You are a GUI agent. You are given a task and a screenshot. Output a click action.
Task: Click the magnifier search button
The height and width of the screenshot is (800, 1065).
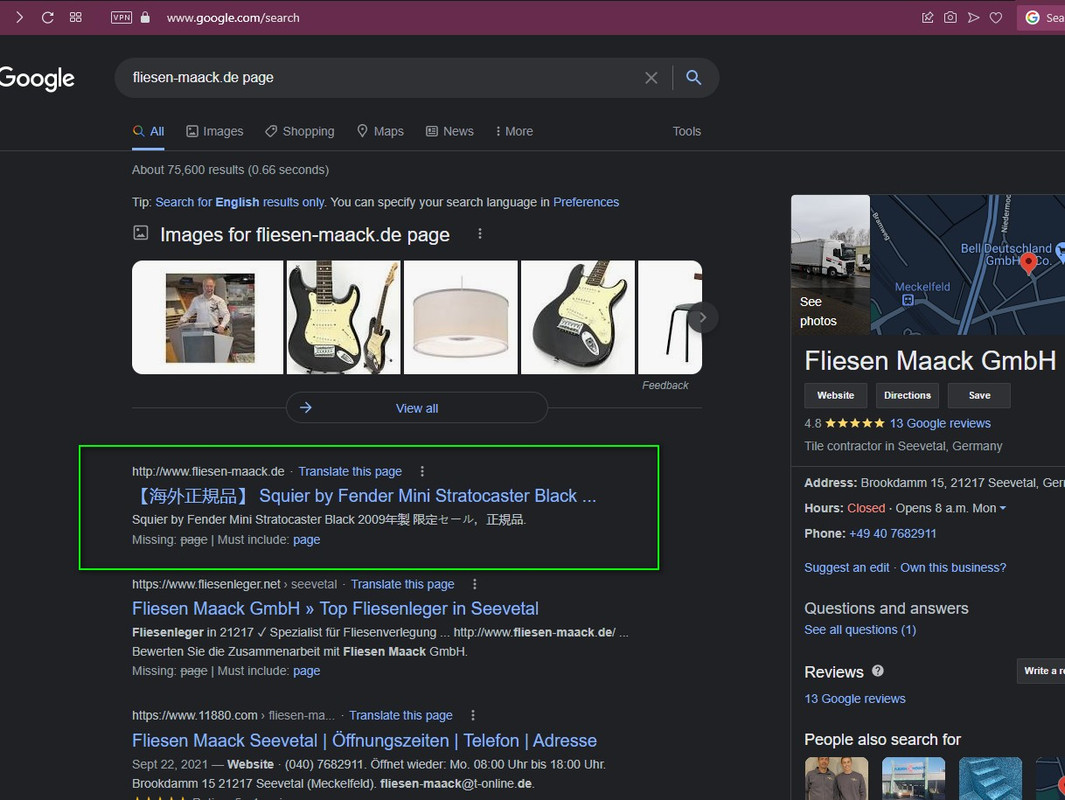(x=693, y=77)
